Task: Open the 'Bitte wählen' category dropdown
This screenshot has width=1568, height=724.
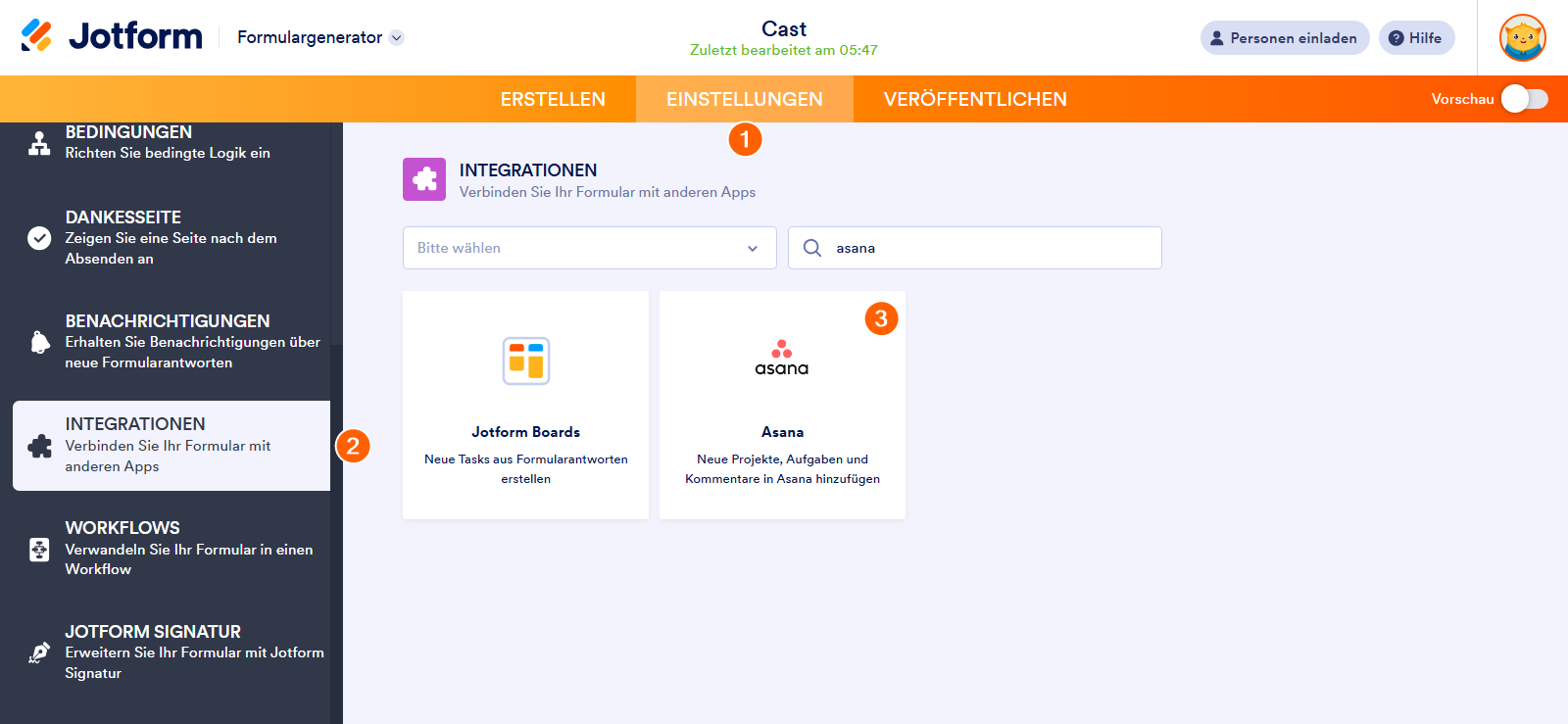Action: tap(589, 248)
